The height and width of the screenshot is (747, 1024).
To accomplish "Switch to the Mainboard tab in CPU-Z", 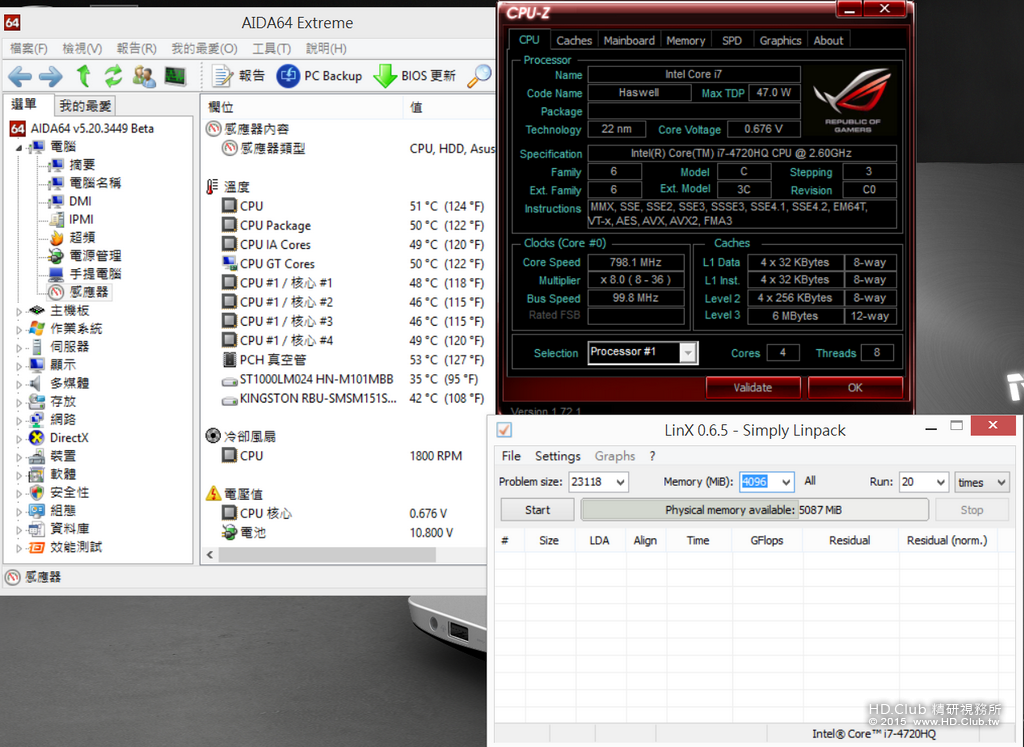I will (x=629, y=40).
